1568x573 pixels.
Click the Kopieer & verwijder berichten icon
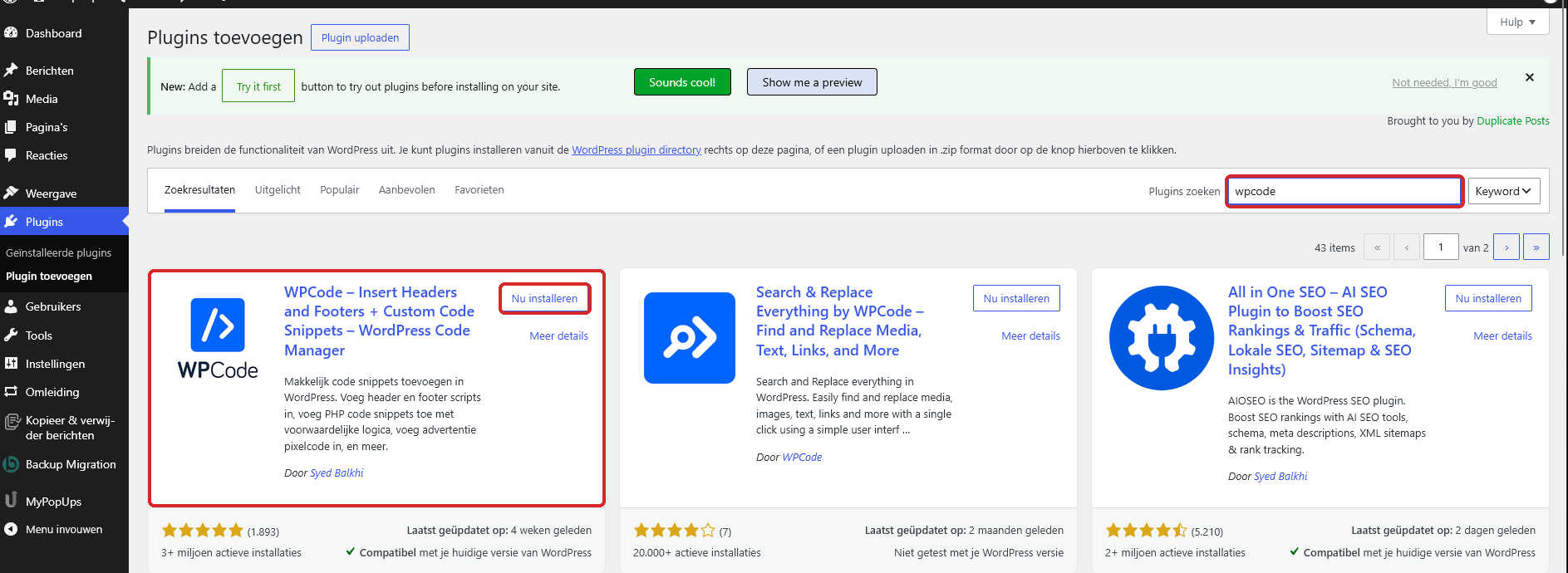[12, 421]
